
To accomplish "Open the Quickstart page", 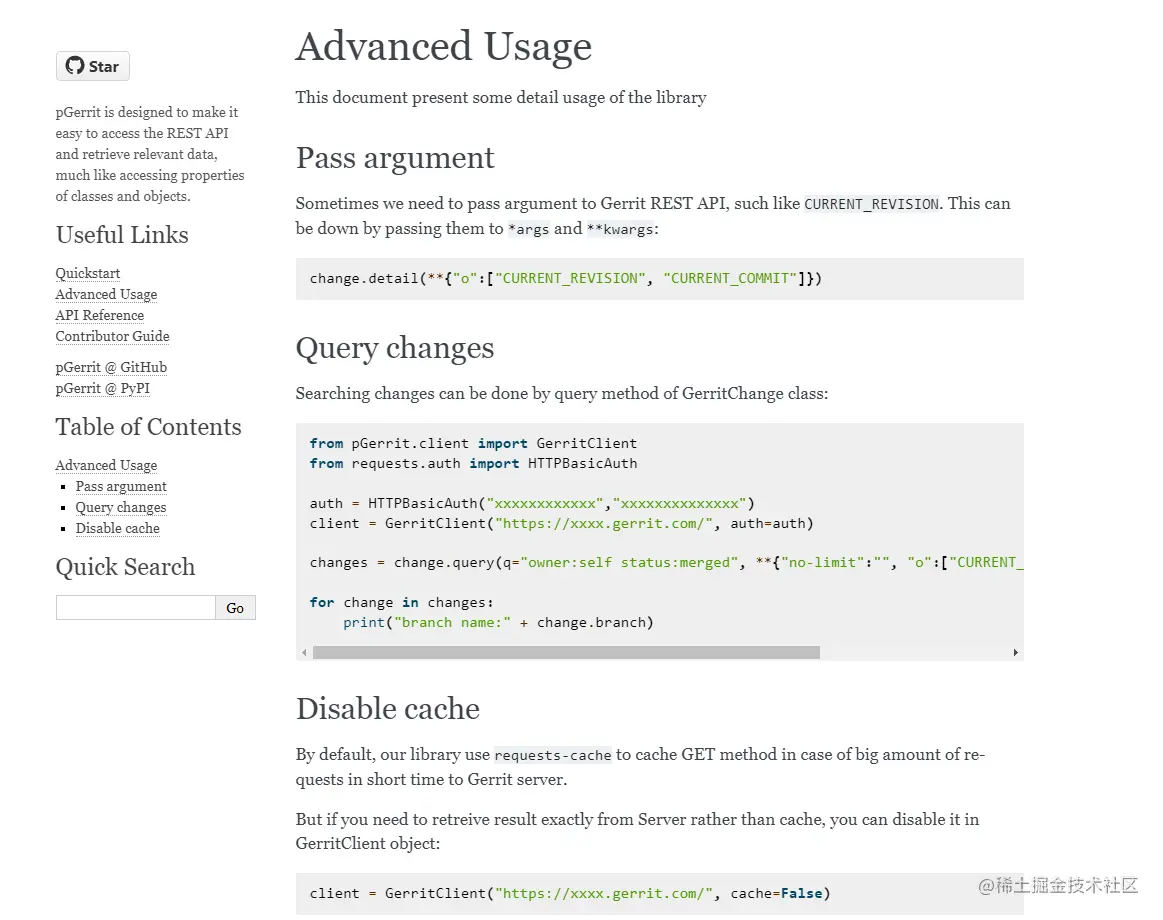I will pyautogui.click(x=87, y=272).
